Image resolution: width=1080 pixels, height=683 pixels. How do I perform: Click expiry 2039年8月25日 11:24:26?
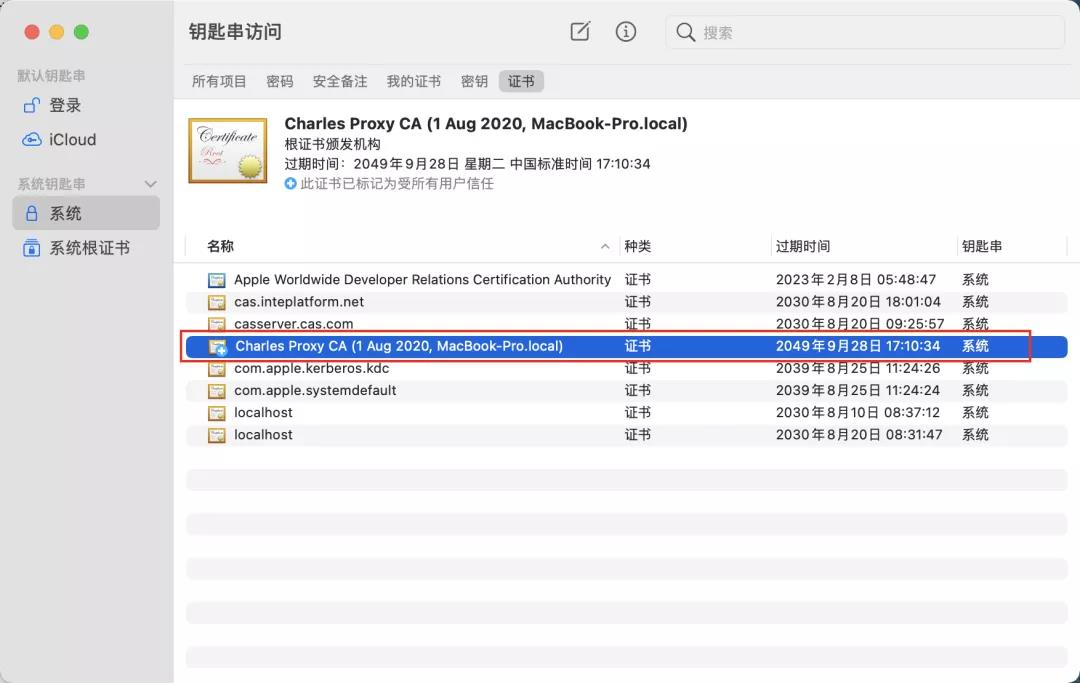[x=858, y=368]
